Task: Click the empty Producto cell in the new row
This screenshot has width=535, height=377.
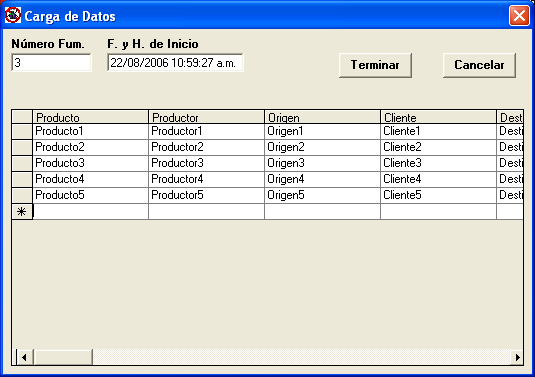Action: point(90,212)
